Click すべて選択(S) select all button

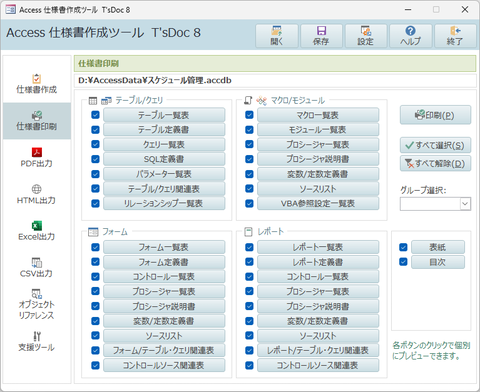tap(435, 145)
